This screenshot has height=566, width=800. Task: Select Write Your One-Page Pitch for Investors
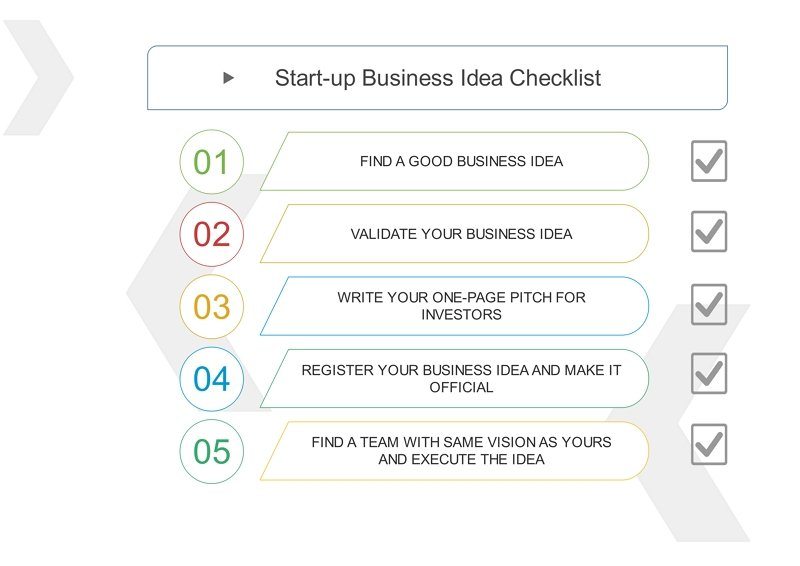pos(455,306)
